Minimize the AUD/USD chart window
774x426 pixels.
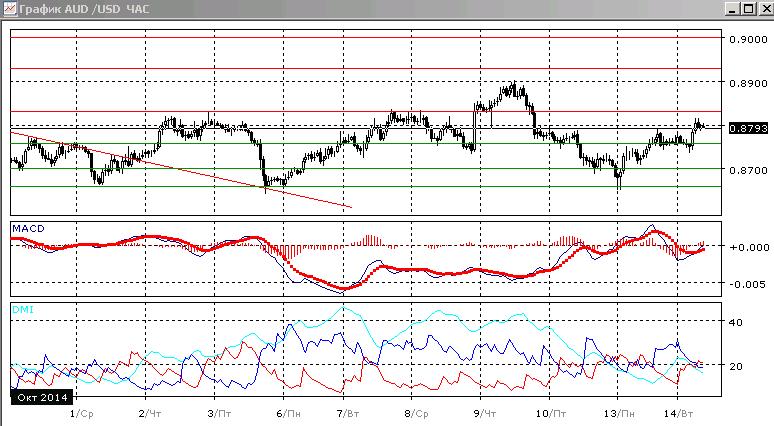pos(733,9)
